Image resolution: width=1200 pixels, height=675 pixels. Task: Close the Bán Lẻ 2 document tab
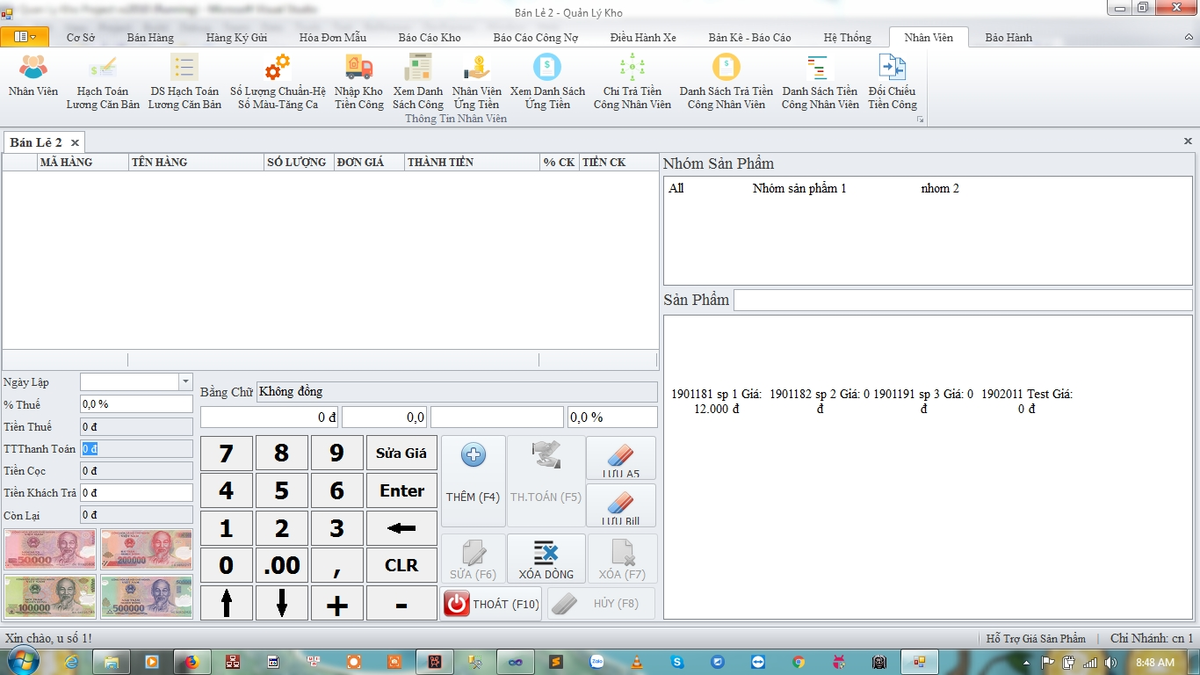click(75, 143)
